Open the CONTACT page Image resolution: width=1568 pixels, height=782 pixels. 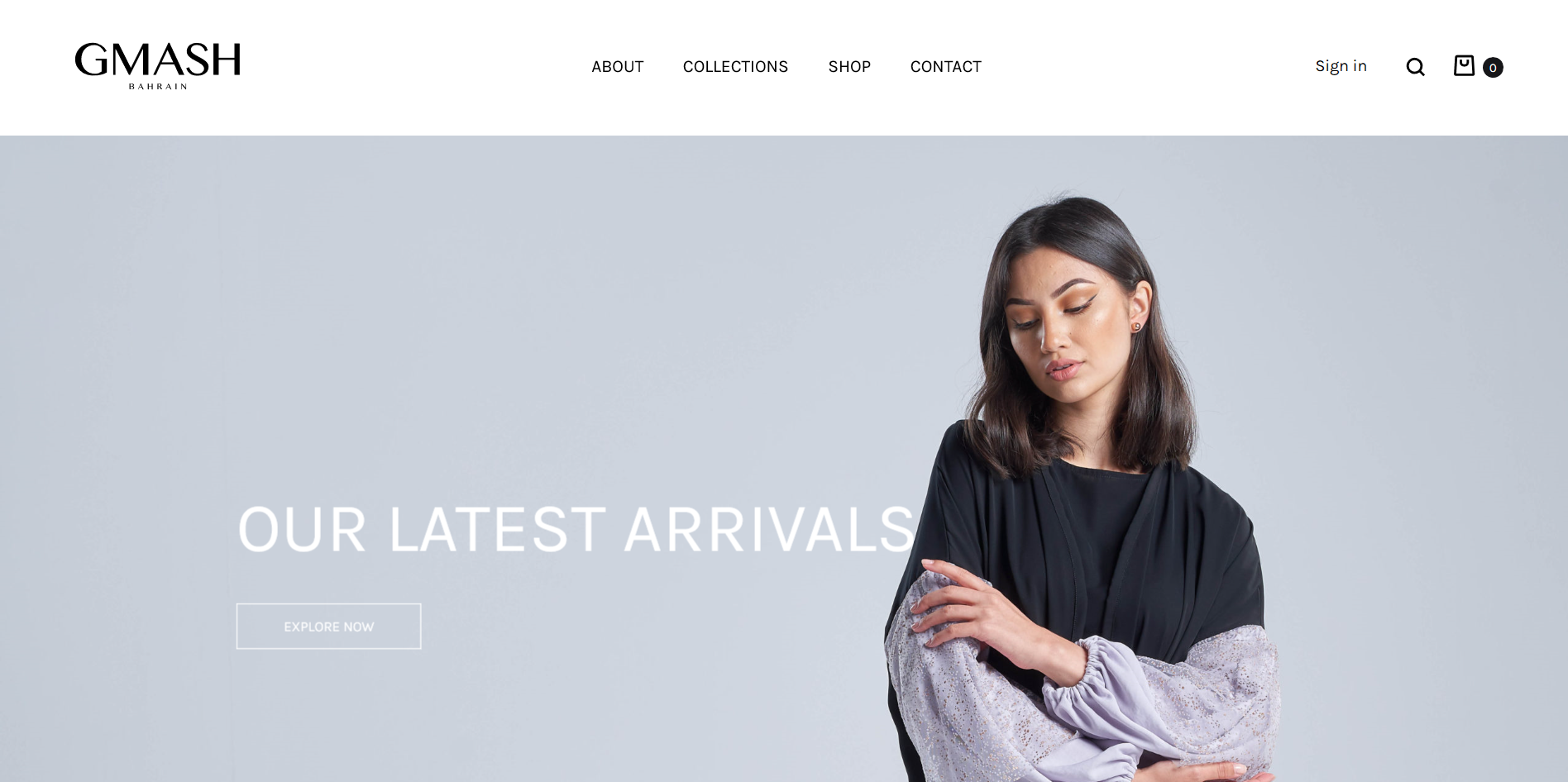tap(946, 67)
